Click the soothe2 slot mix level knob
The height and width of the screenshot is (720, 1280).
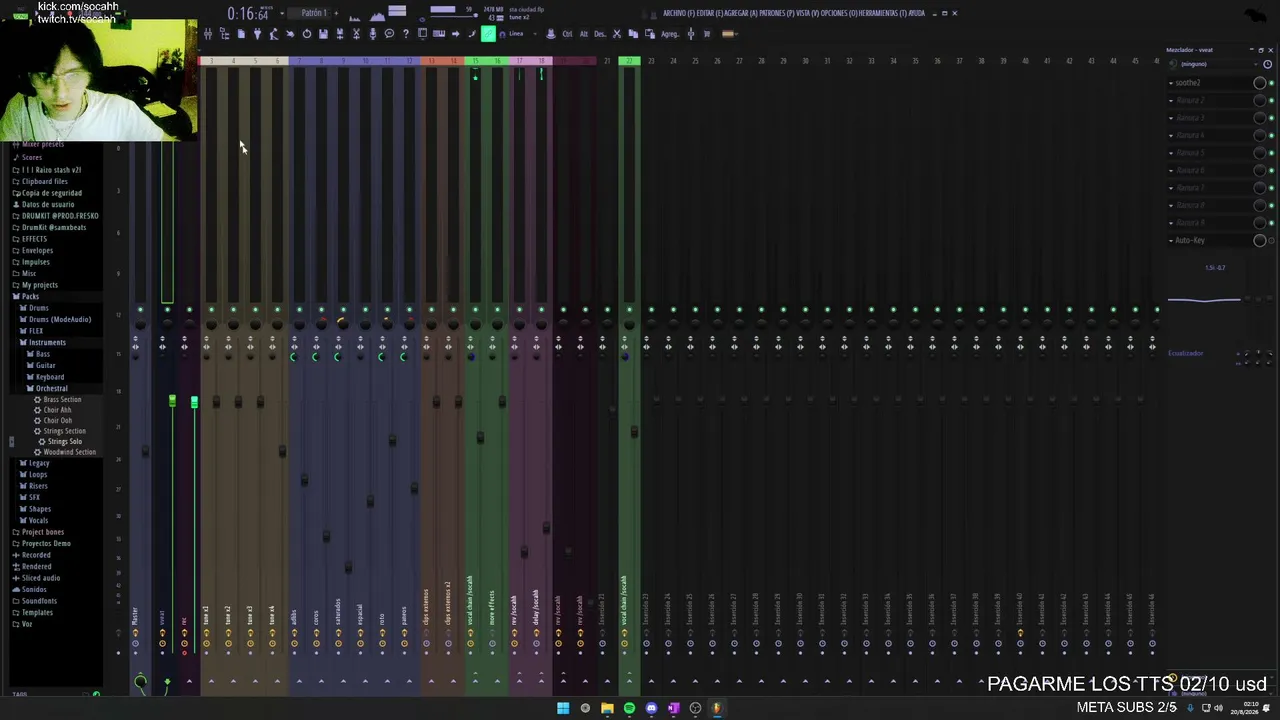[x=1259, y=83]
